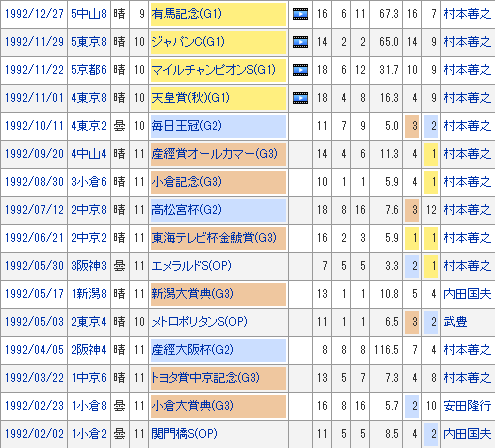Open the 1中京6 meeting link
The width and height of the screenshot is (495, 448).
click(x=89, y=378)
